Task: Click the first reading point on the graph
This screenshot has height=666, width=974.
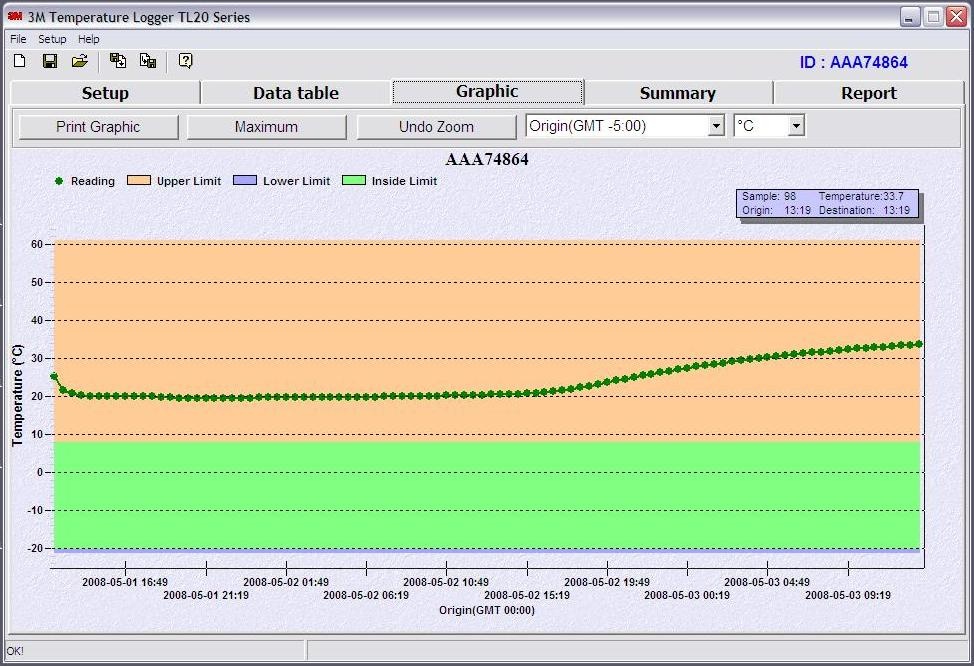Action: pyautogui.click(x=54, y=376)
